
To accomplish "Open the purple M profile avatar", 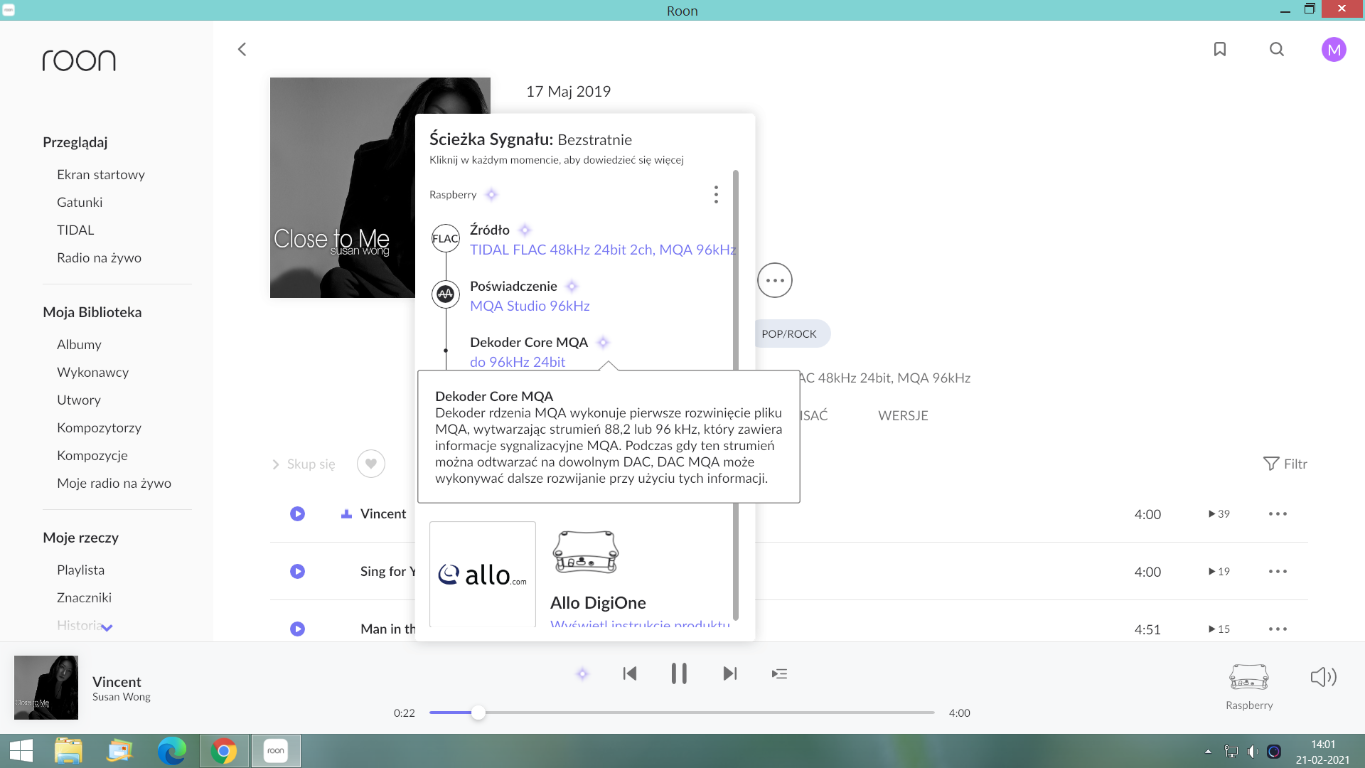I will (1334, 49).
